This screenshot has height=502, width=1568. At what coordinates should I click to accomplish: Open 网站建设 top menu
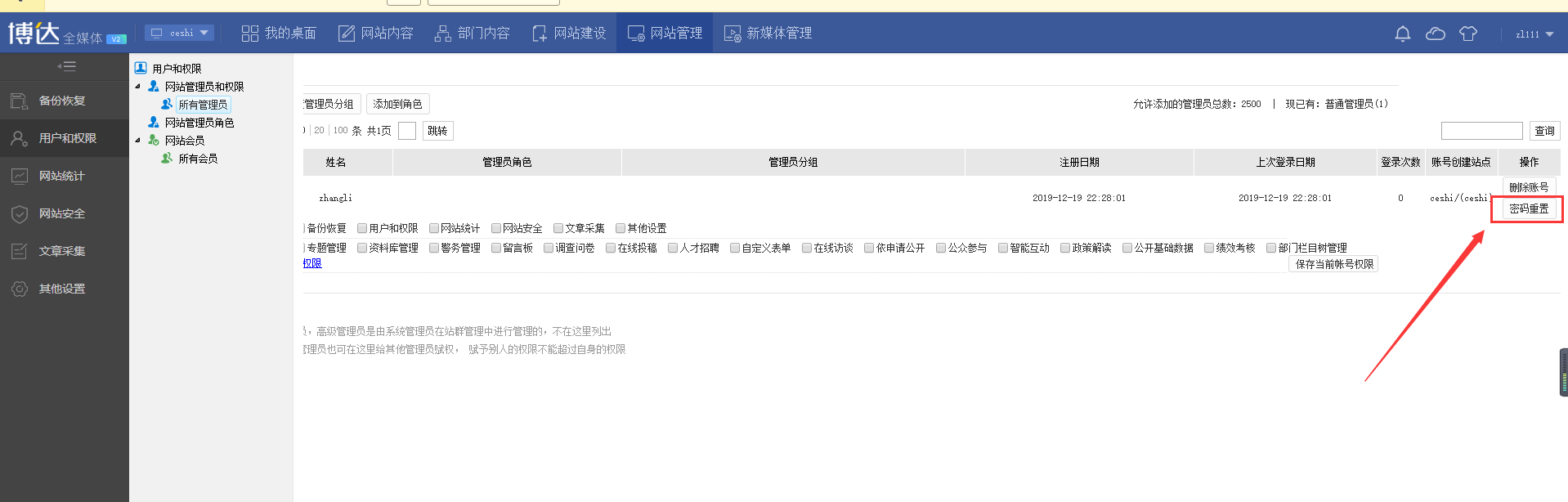click(568, 34)
